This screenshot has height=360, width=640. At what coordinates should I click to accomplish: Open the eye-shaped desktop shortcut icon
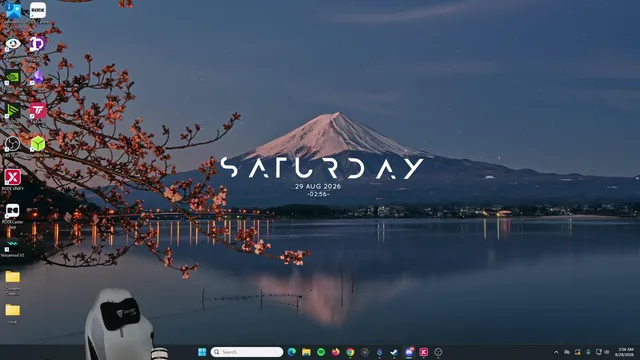coord(13,44)
